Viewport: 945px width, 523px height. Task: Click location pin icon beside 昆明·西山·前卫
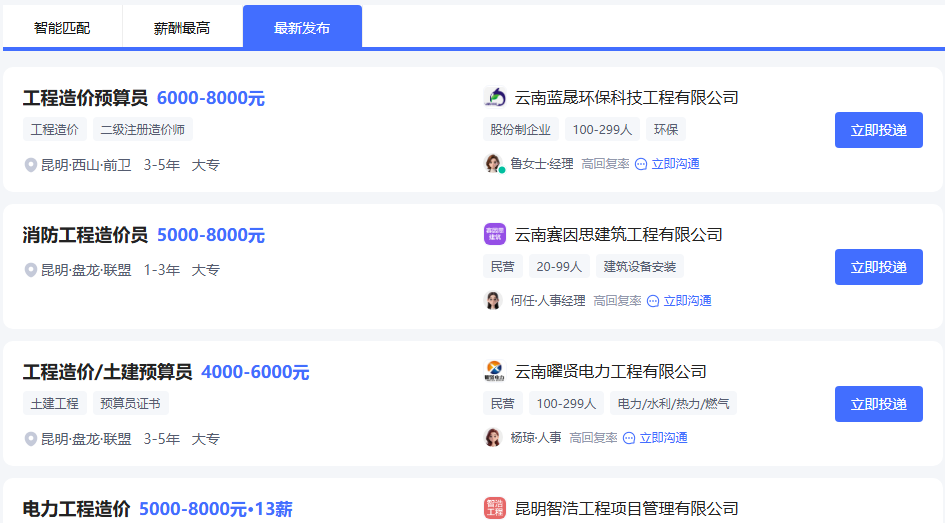click(x=31, y=165)
